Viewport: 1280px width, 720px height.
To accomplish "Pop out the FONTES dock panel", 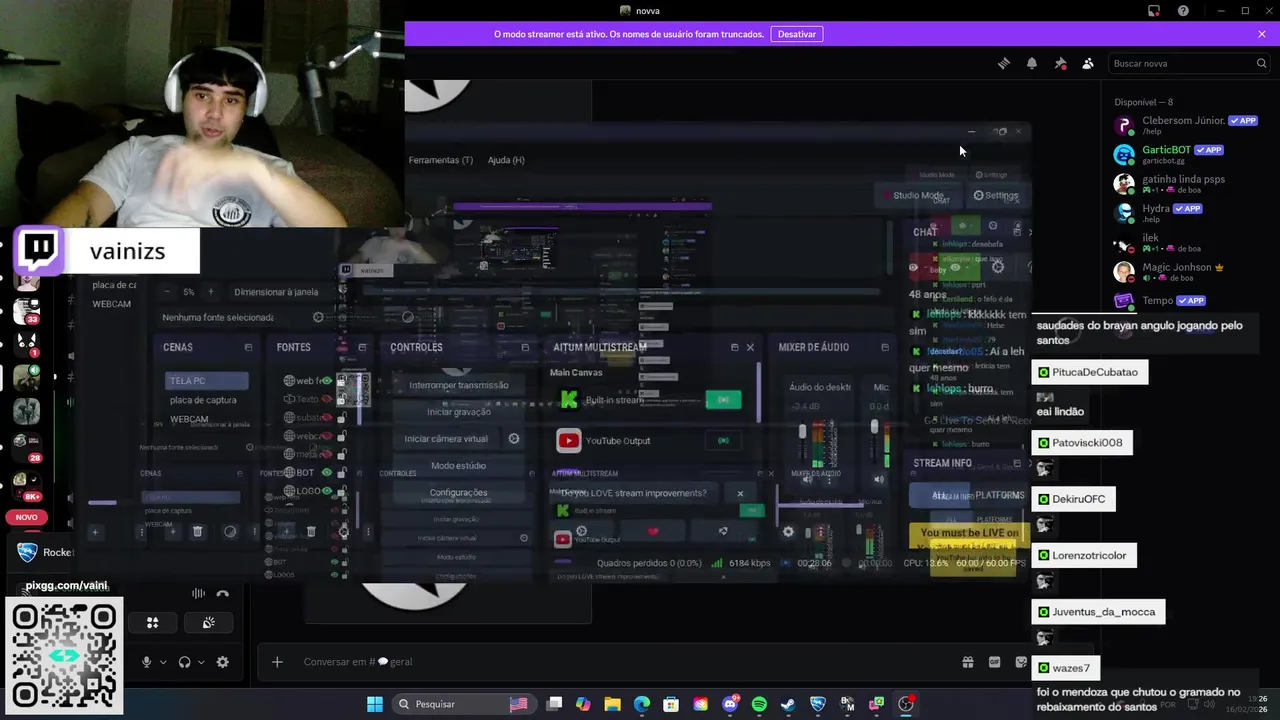I will 362,347.
